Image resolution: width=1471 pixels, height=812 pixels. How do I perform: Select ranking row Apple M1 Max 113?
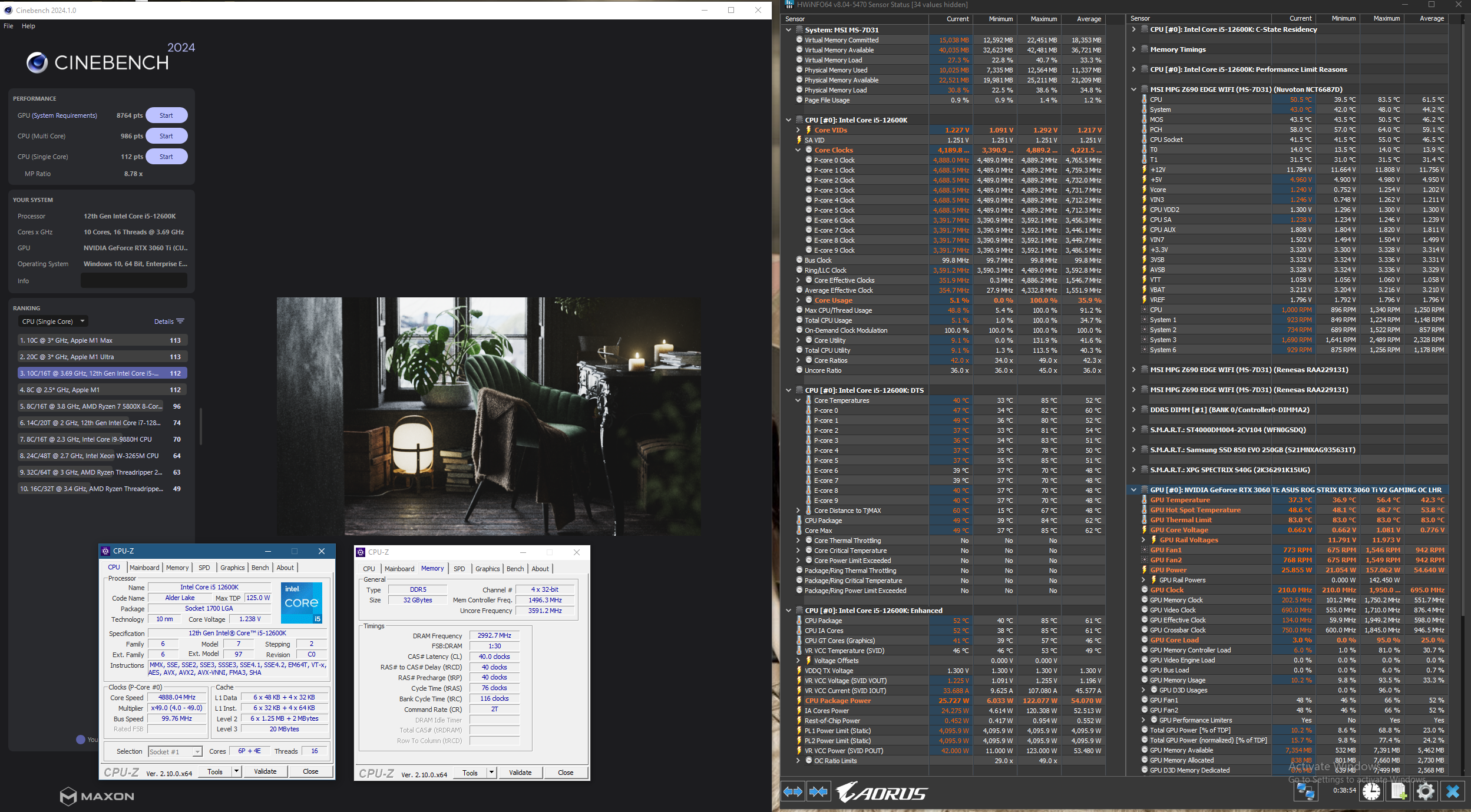coord(103,340)
